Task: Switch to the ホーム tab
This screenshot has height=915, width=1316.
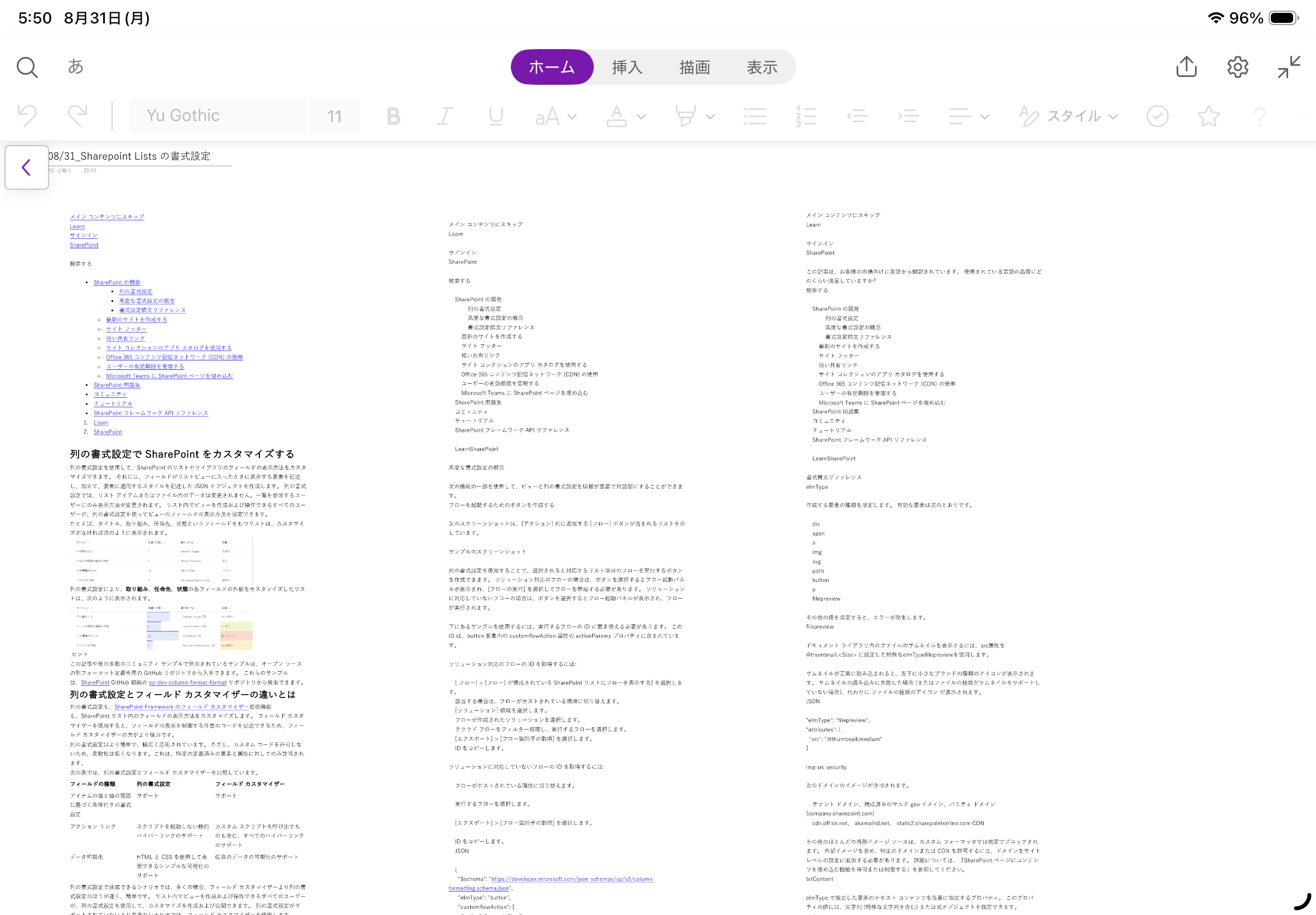Action: click(x=551, y=67)
